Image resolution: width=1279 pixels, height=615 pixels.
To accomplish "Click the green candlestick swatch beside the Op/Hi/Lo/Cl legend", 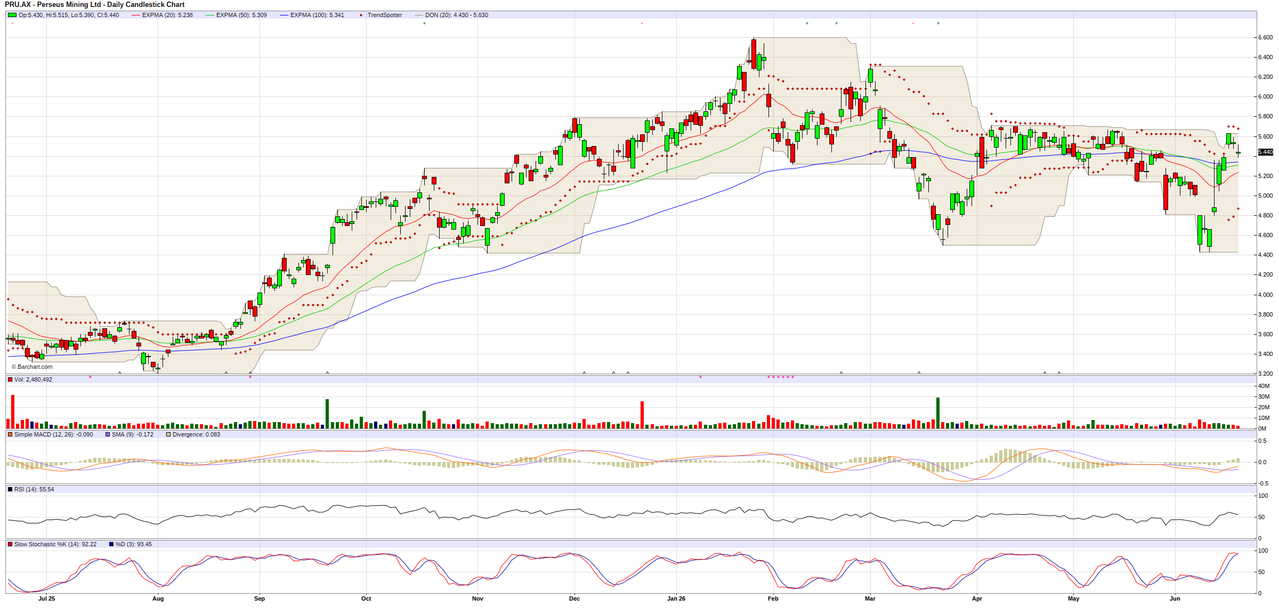I will point(11,15).
